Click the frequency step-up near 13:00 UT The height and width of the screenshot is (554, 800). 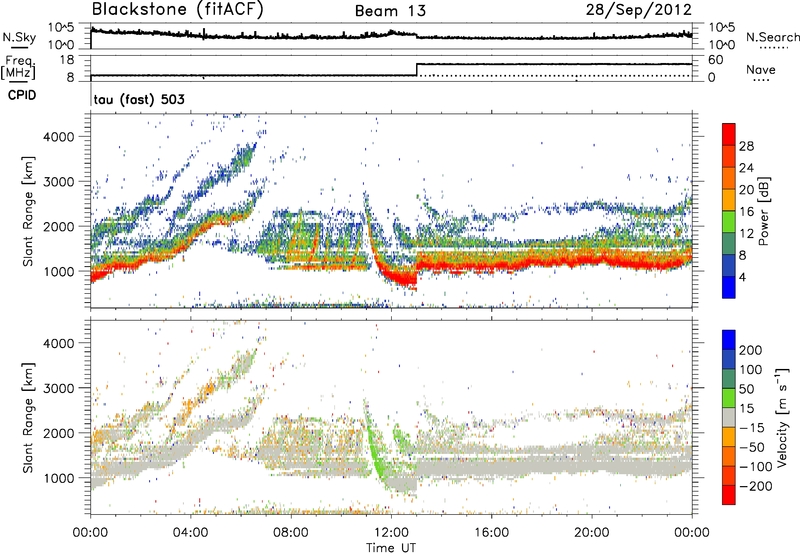click(417, 69)
